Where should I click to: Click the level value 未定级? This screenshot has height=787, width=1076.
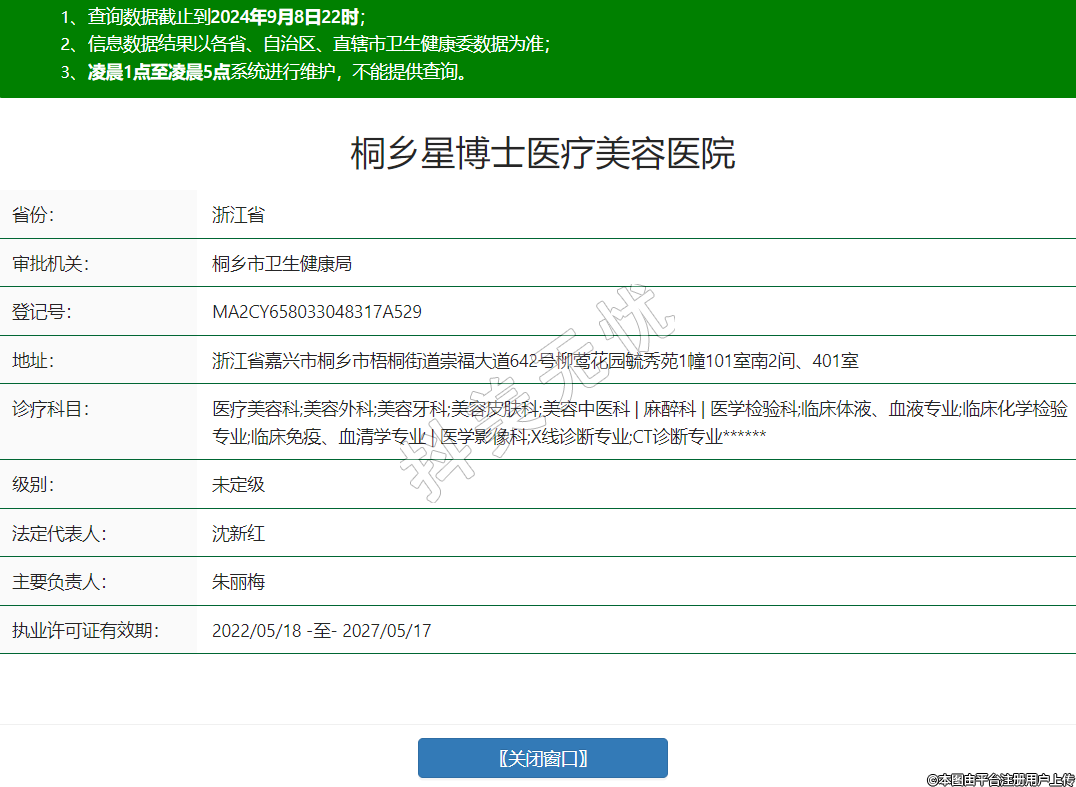[x=238, y=485]
